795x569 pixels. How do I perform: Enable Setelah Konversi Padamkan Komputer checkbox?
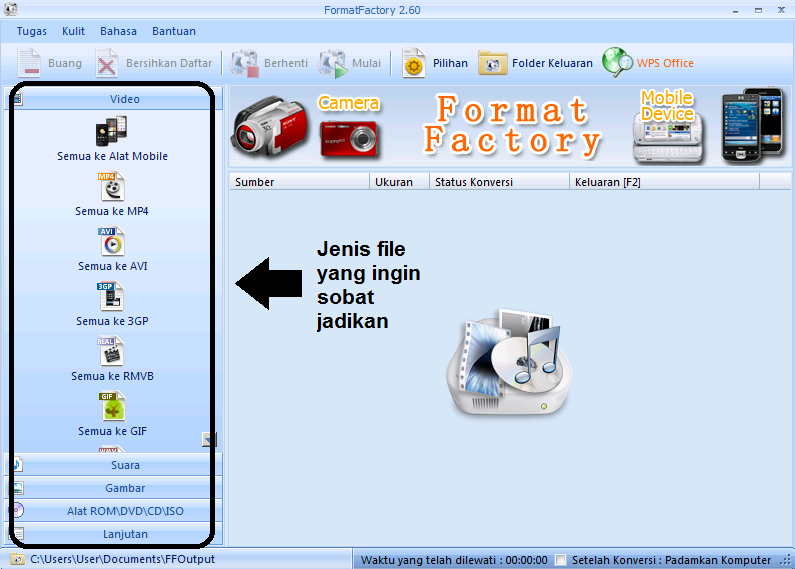point(561,560)
